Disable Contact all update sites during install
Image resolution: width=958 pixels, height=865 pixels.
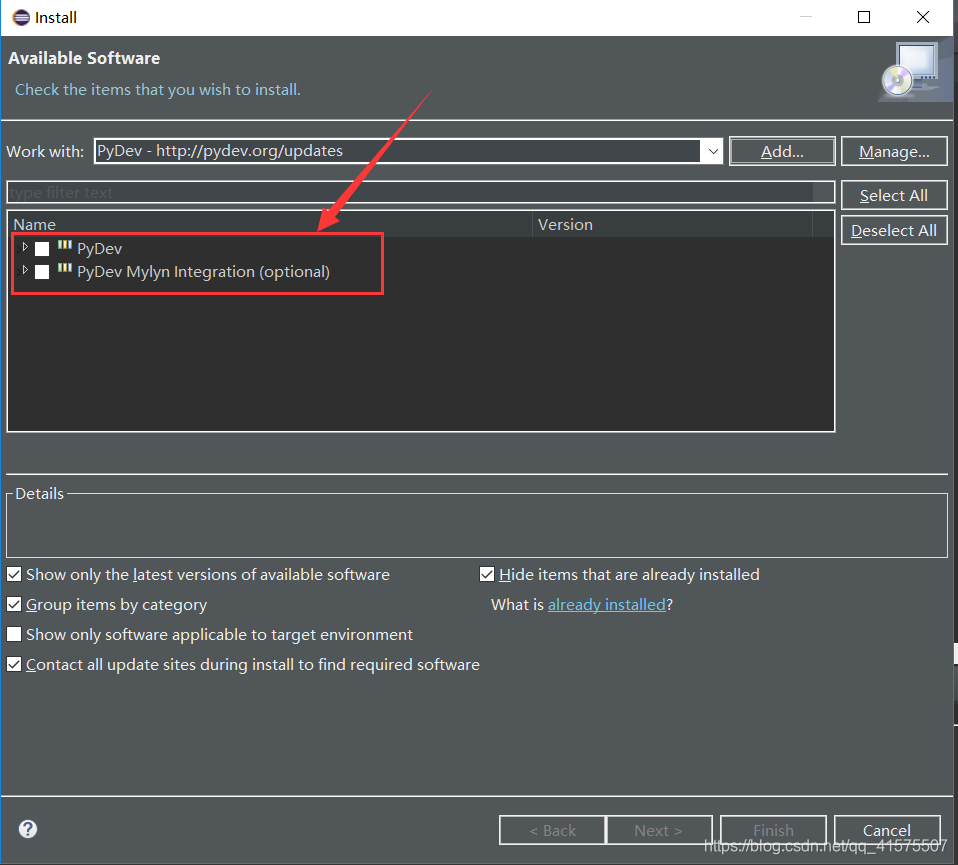(14, 664)
